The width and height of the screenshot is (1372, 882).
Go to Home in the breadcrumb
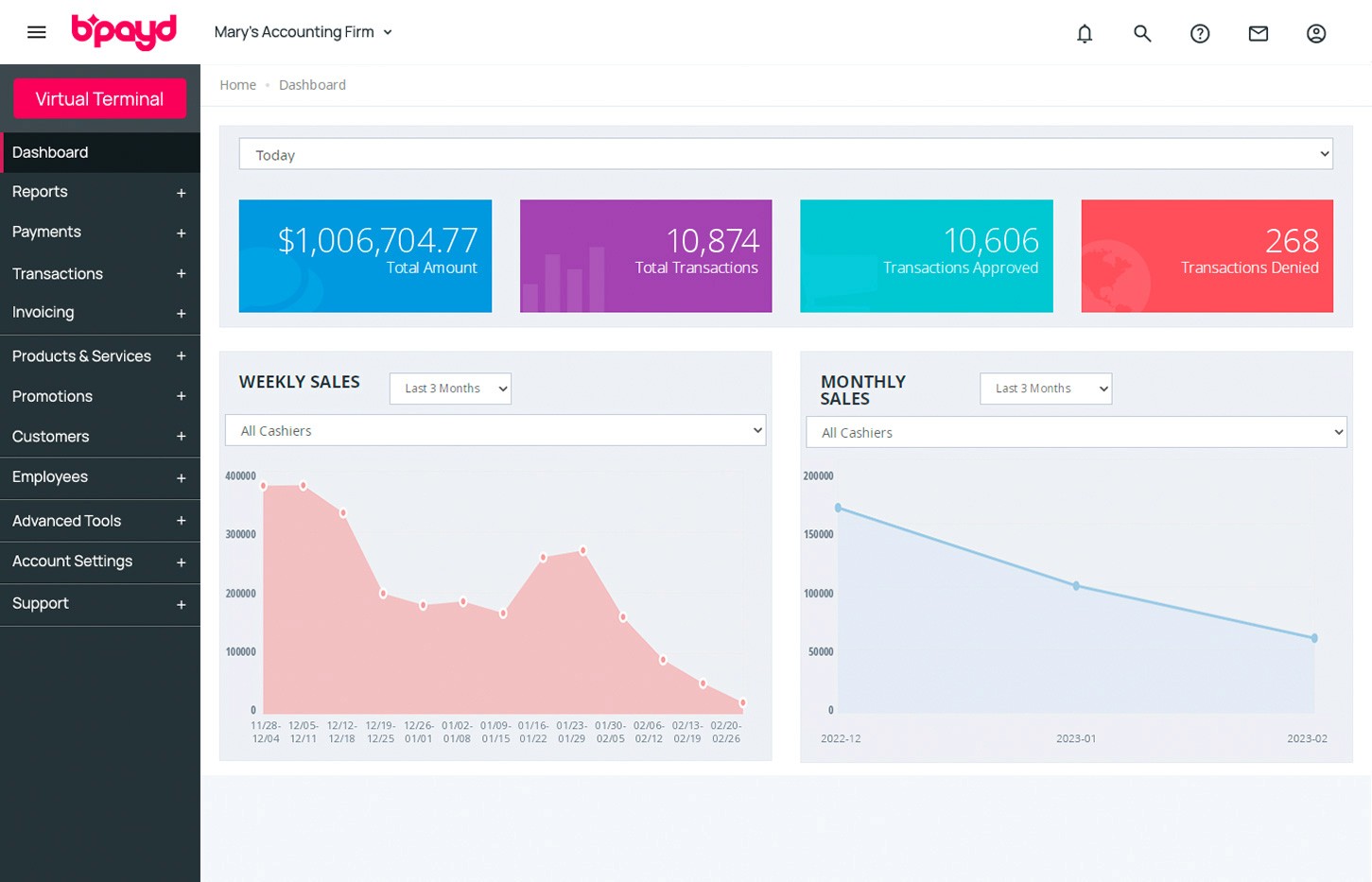pos(237,85)
